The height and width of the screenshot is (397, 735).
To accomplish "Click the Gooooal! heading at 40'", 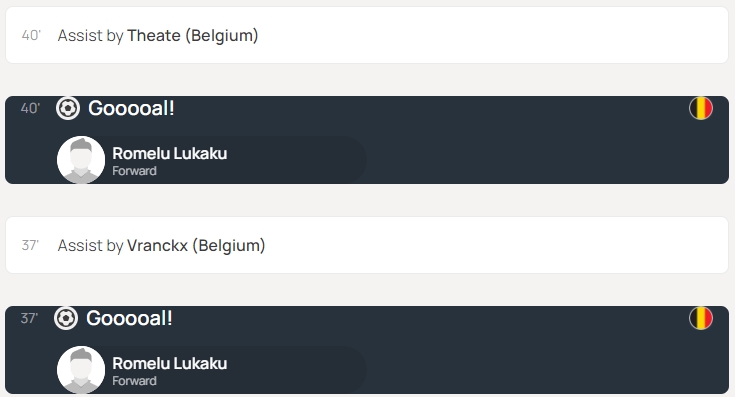I will click(x=131, y=108).
